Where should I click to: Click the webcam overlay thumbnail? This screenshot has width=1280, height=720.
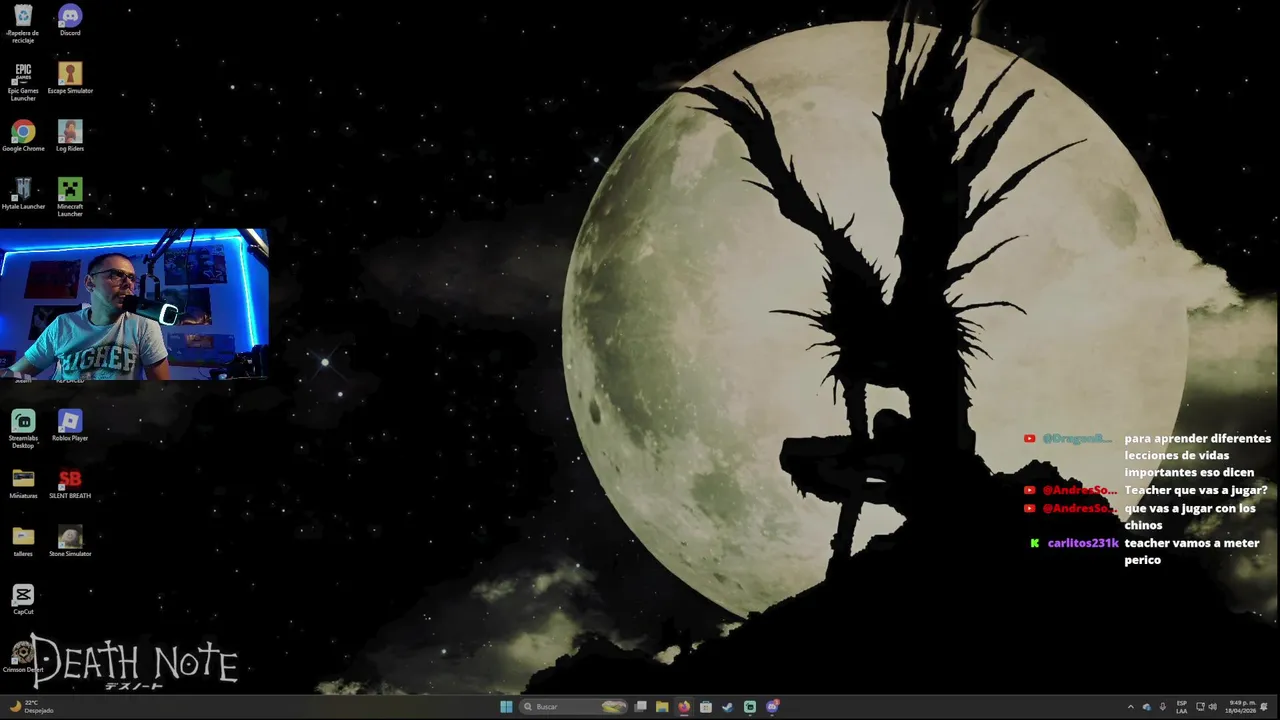(134, 305)
